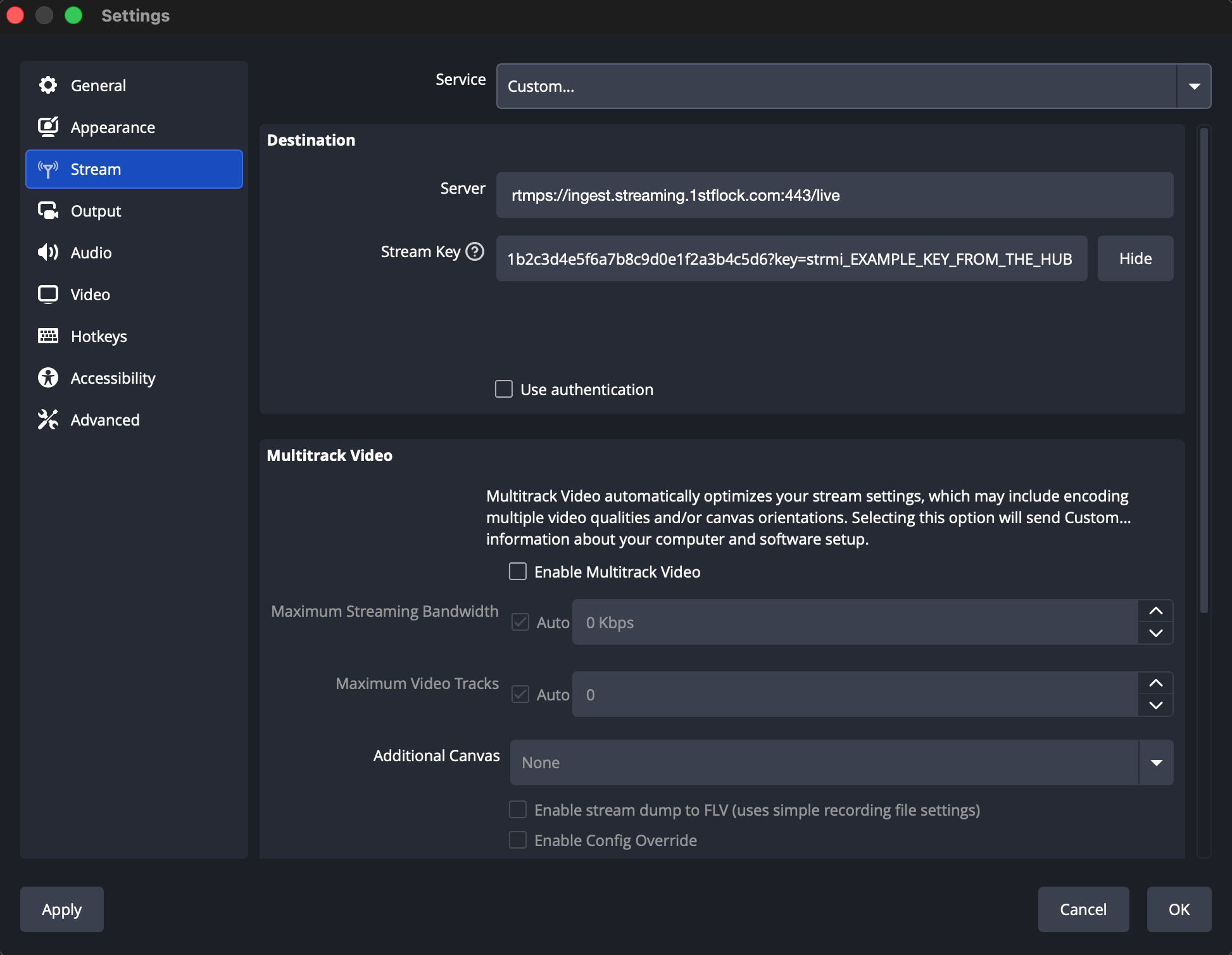The height and width of the screenshot is (955, 1232).
Task: Click into the Server URL field
Action: pos(834,195)
